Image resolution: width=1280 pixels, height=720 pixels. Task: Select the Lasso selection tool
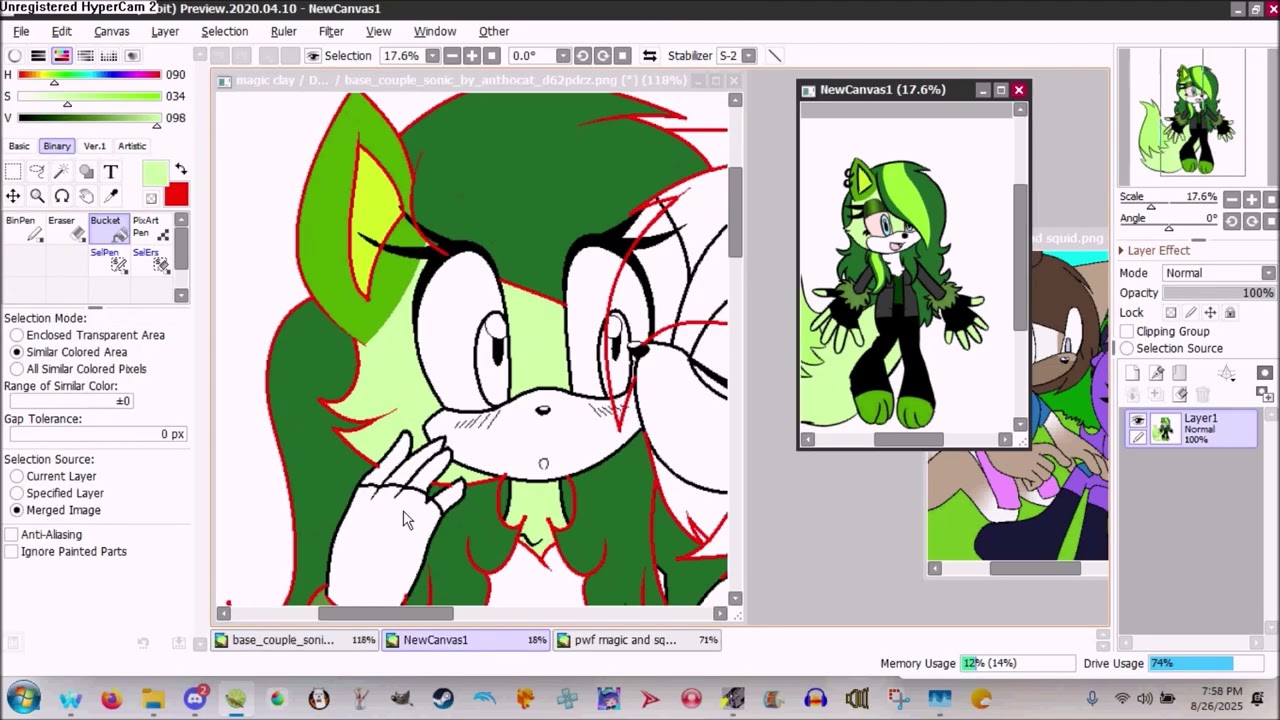(37, 172)
